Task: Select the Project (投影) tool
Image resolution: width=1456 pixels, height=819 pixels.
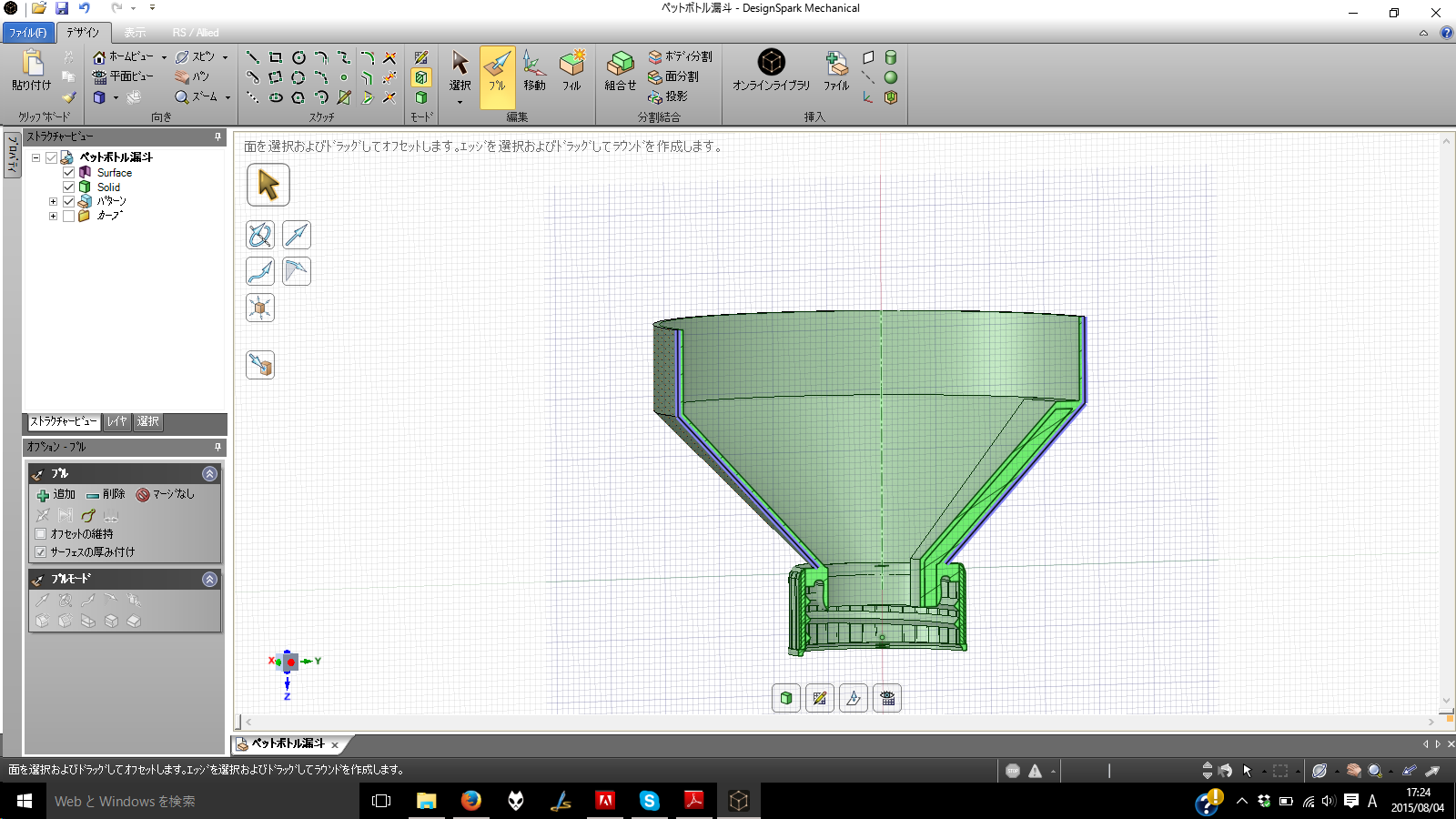Action: (668, 96)
